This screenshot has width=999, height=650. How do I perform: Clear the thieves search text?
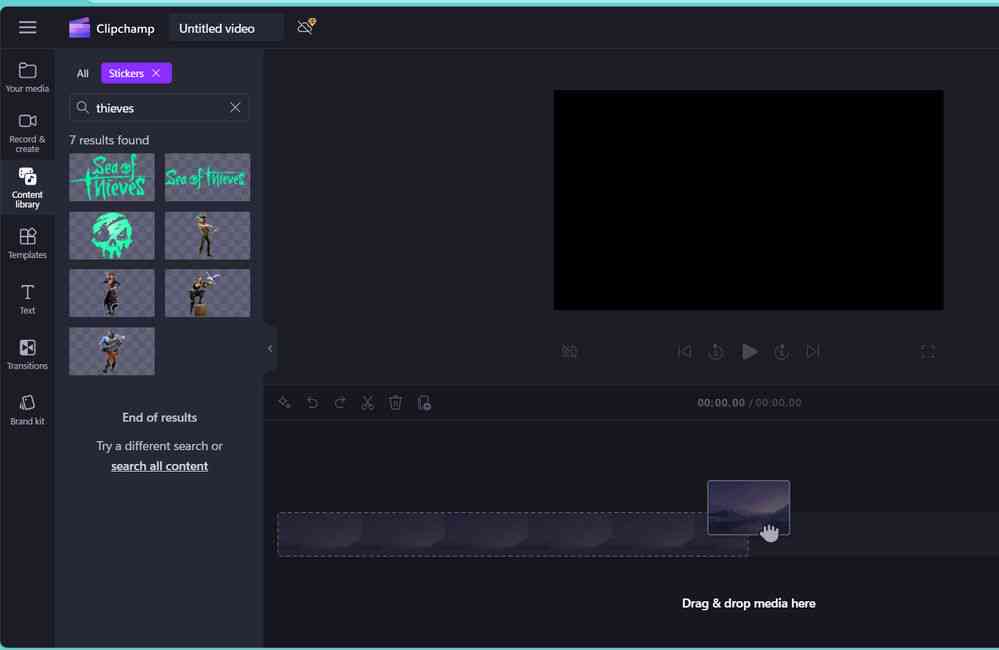[x=235, y=107]
